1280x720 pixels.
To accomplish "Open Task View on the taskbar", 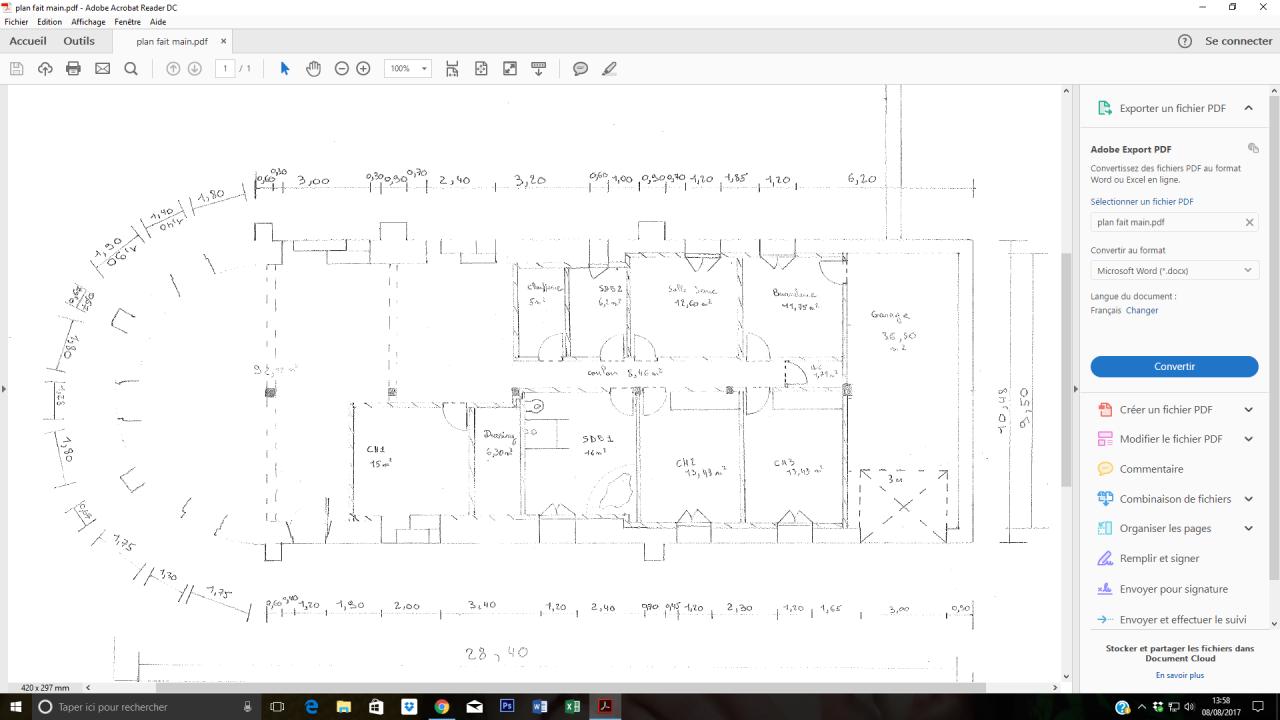I will [277, 706].
